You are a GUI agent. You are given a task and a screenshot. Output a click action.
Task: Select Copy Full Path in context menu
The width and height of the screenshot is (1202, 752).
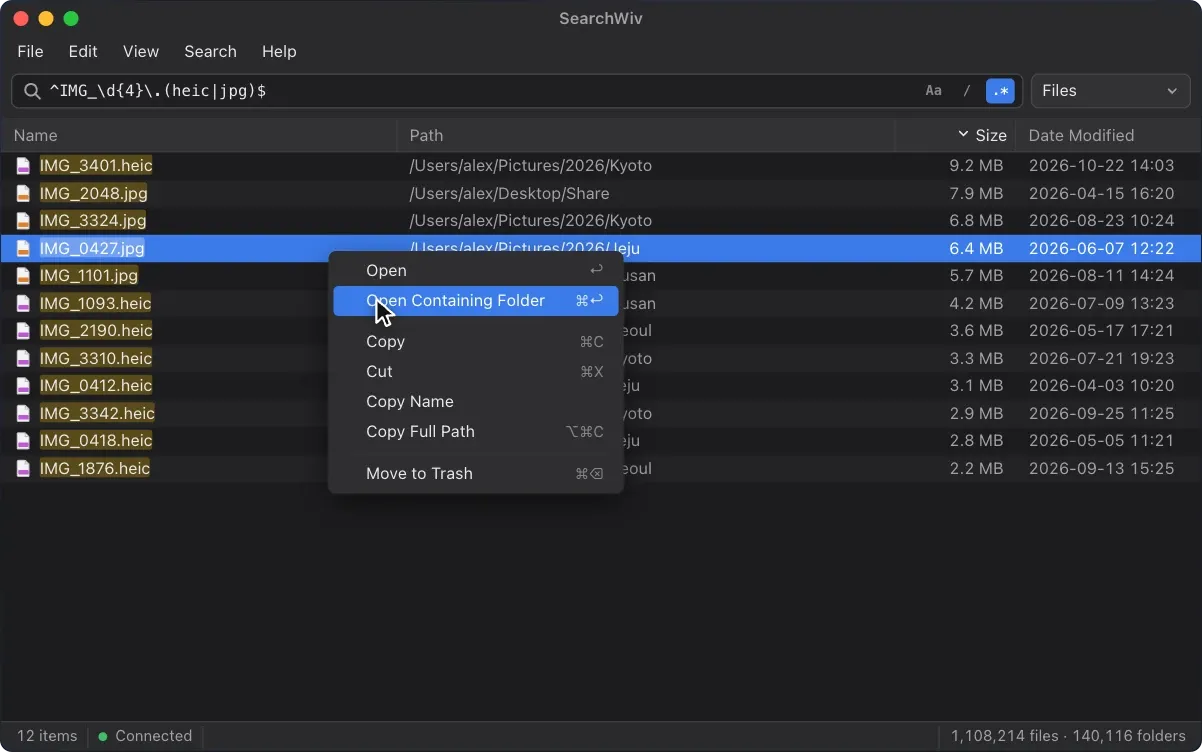click(x=476, y=431)
